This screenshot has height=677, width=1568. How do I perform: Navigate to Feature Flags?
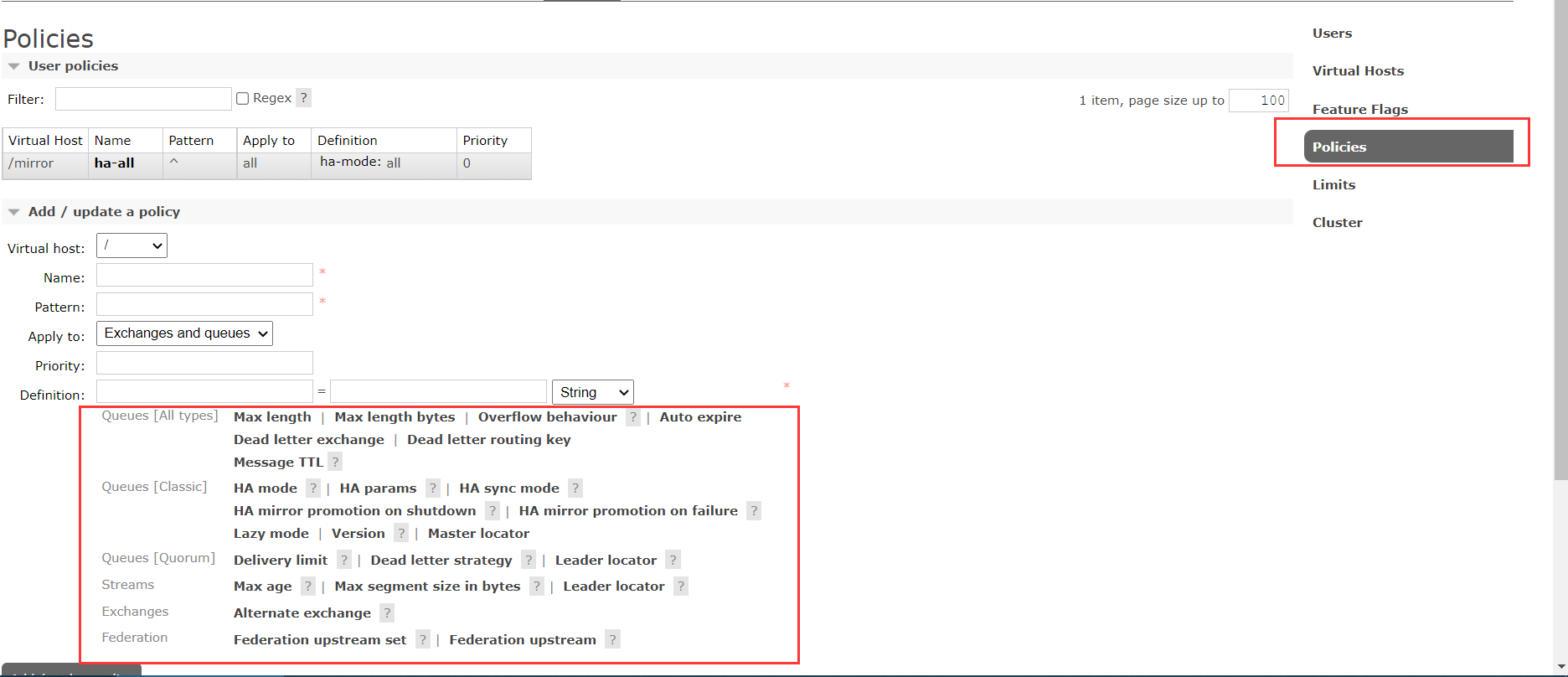1360,109
